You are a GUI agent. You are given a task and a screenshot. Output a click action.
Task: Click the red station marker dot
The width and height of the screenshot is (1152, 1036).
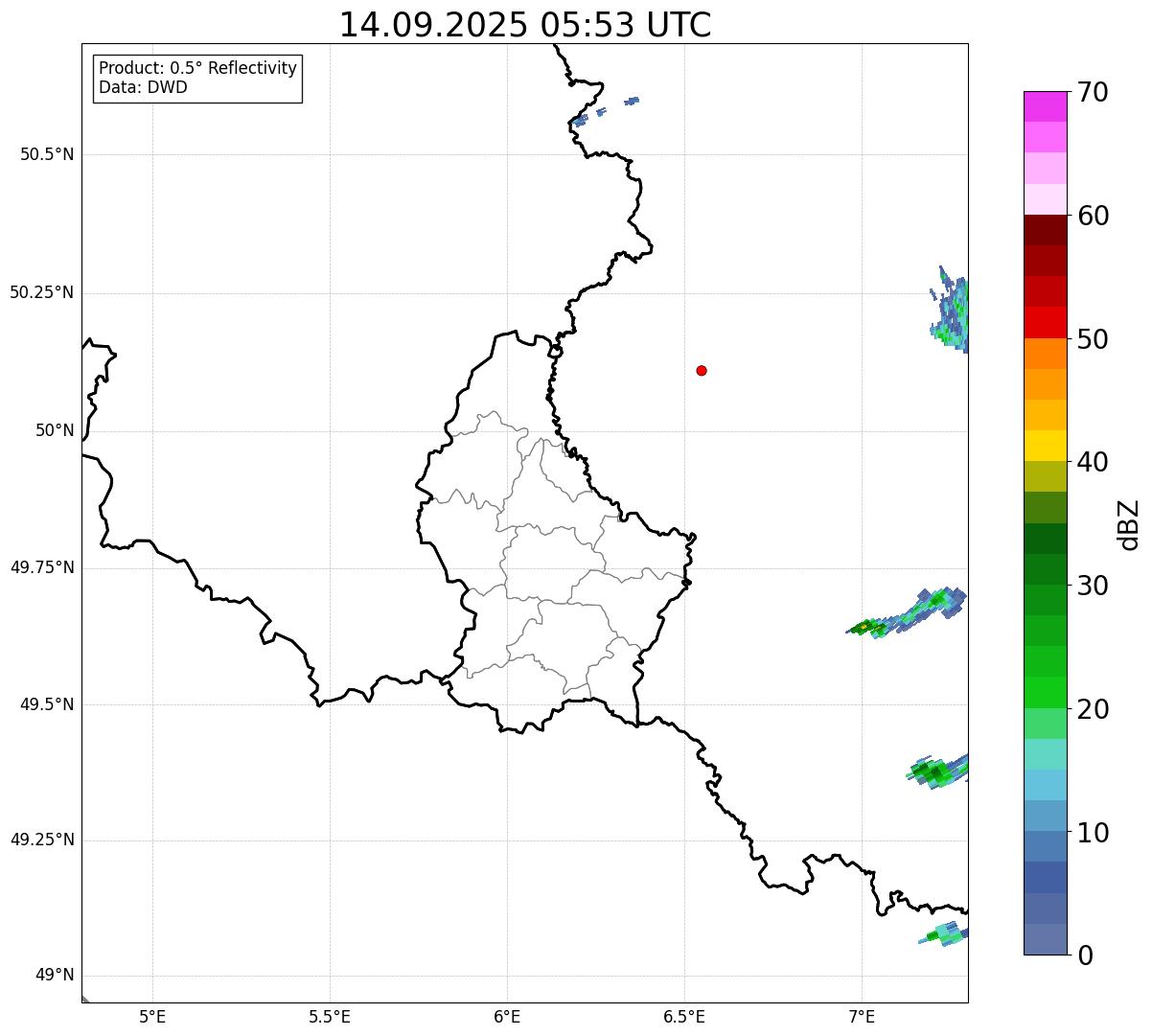click(702, 370)
